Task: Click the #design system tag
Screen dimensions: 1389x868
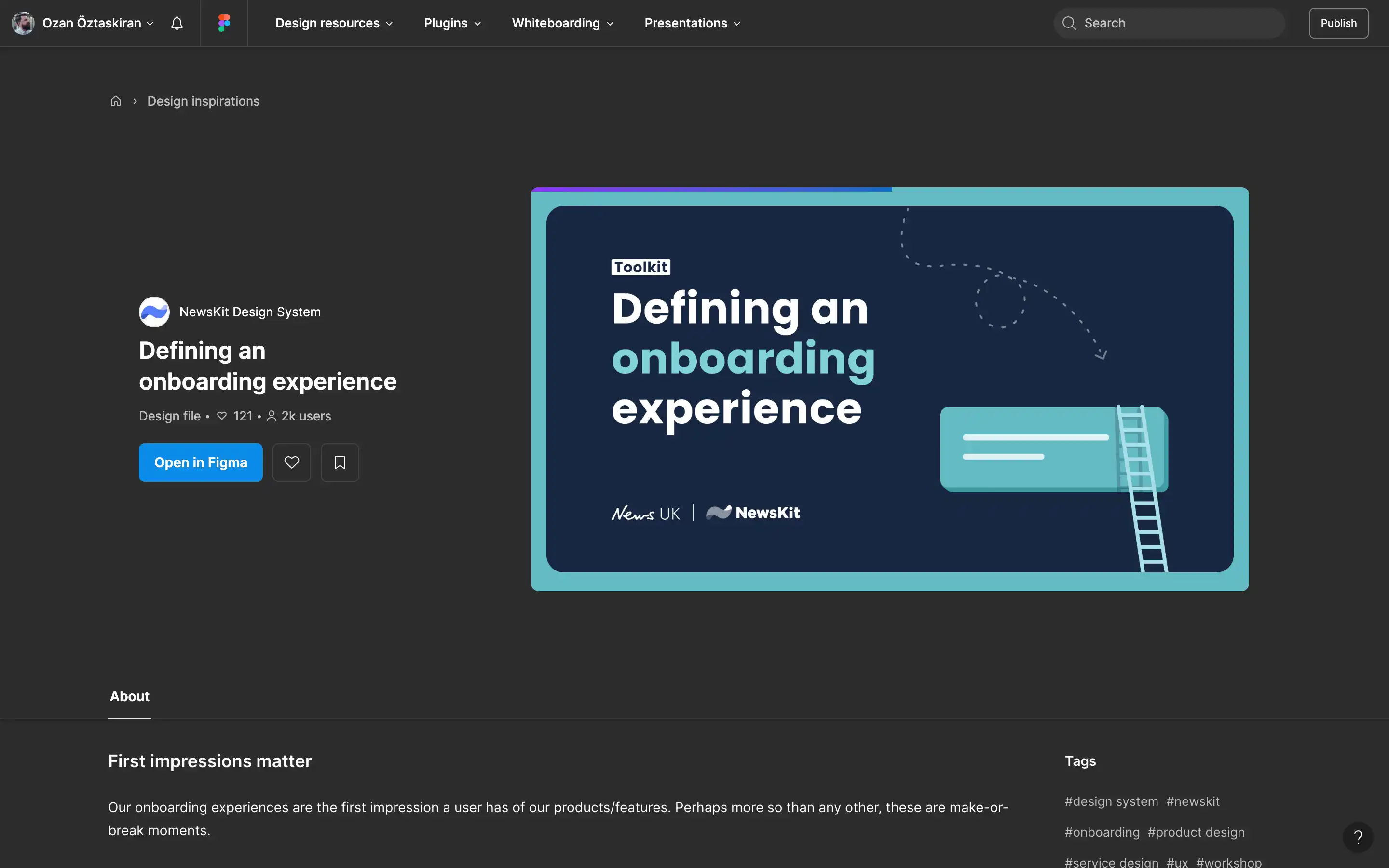Action: [x=1111, y=801]
